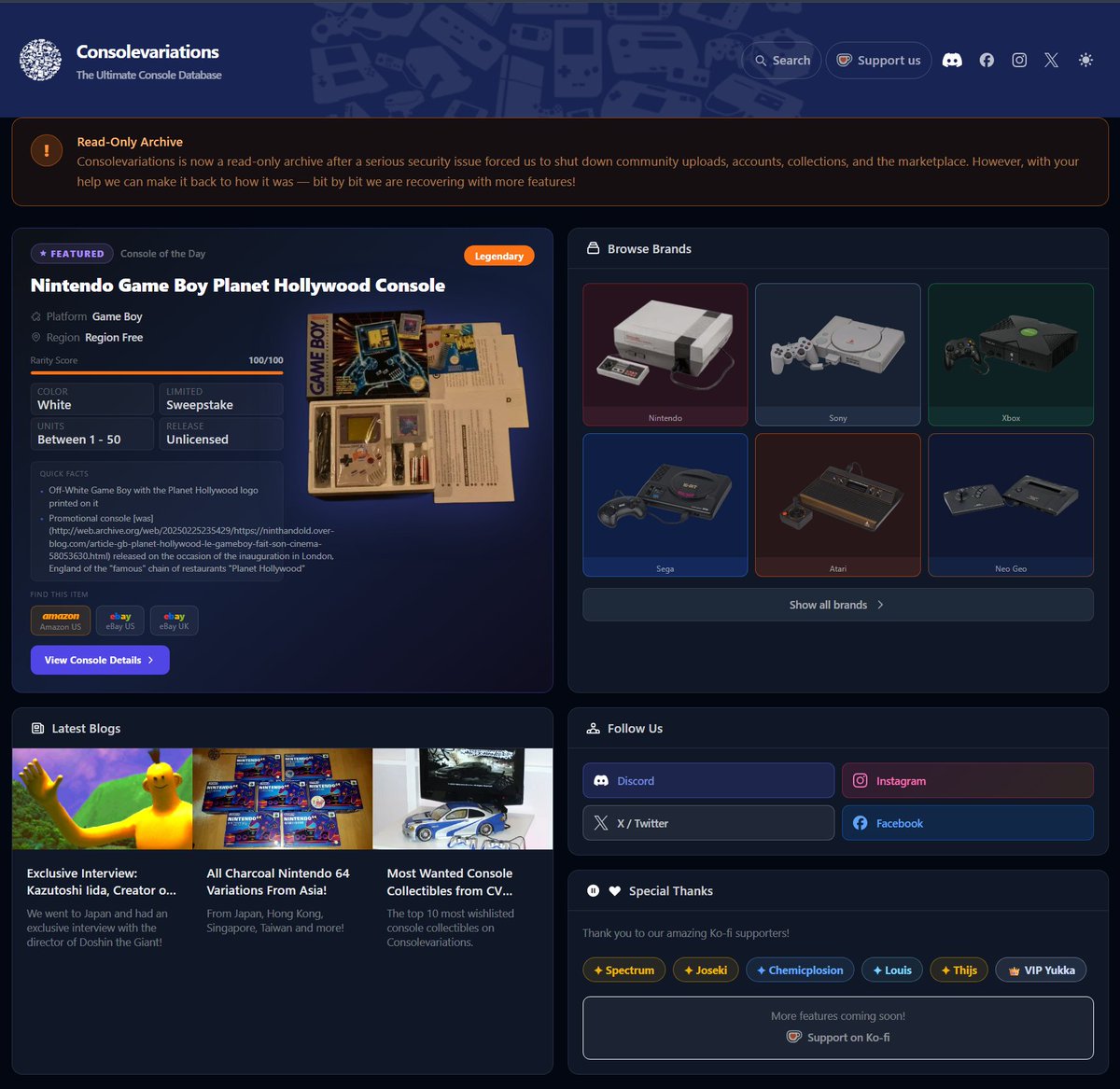Click the VIP Yukka supporter badge

pos(1042,970)
